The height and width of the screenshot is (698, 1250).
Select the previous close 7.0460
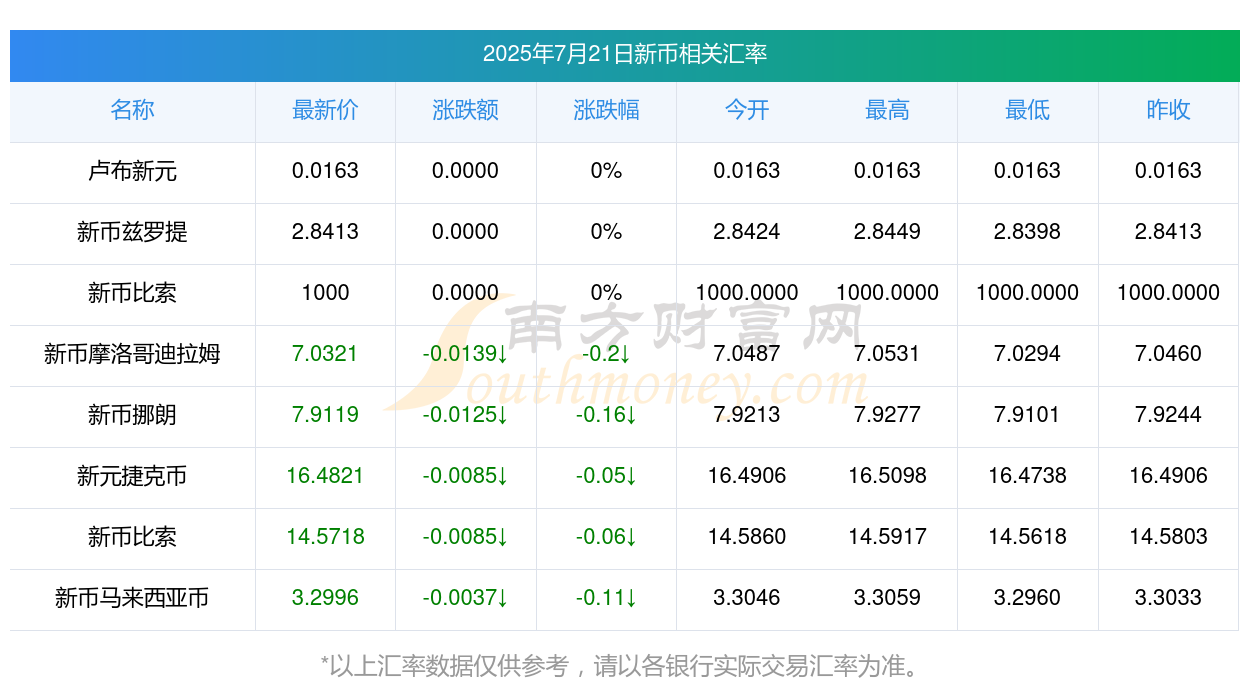(1168, 354)
